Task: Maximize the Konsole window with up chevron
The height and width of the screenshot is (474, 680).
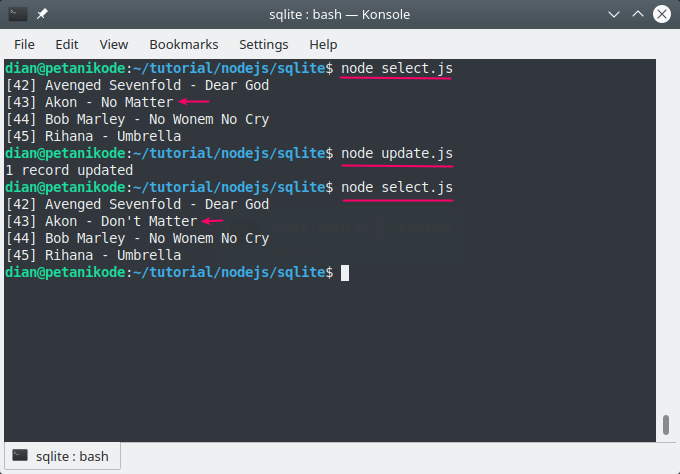Action: pyautogui.click(x=638, y=14)
